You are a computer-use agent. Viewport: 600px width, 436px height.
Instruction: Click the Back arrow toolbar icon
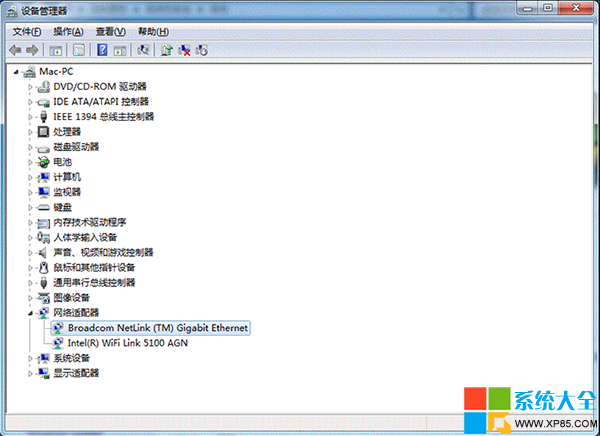point(15,50)
